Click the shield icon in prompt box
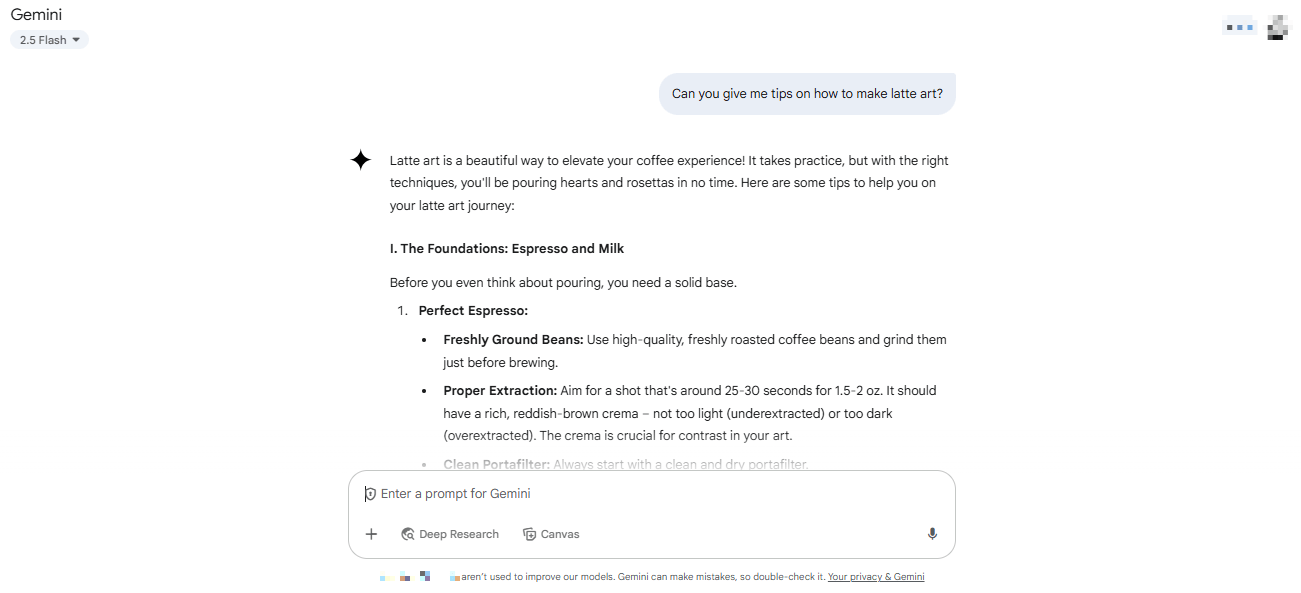This screenshot has height=593, width=1301. coord(370,494)
